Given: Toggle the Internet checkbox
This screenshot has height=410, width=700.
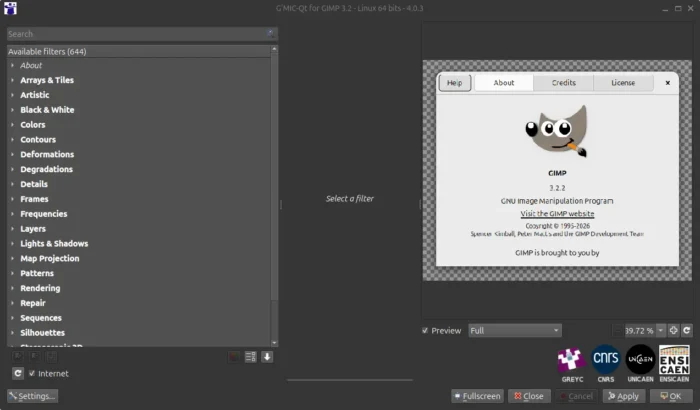Looking at the screenshot, I should (x=32, y=373).
